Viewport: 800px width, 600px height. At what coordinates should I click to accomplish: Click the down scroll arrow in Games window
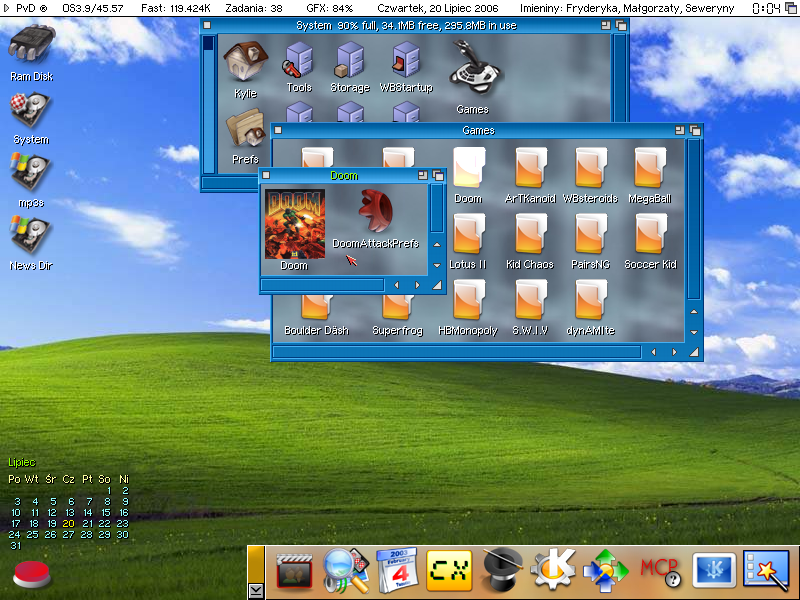coord(694,332)
